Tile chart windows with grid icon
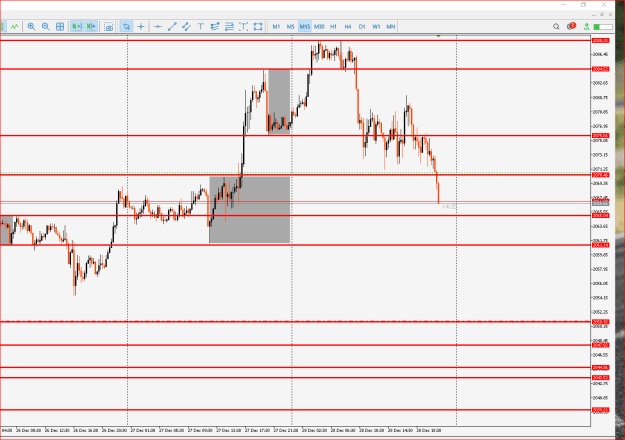Screen dimensions: 625x440 [60, 27]
